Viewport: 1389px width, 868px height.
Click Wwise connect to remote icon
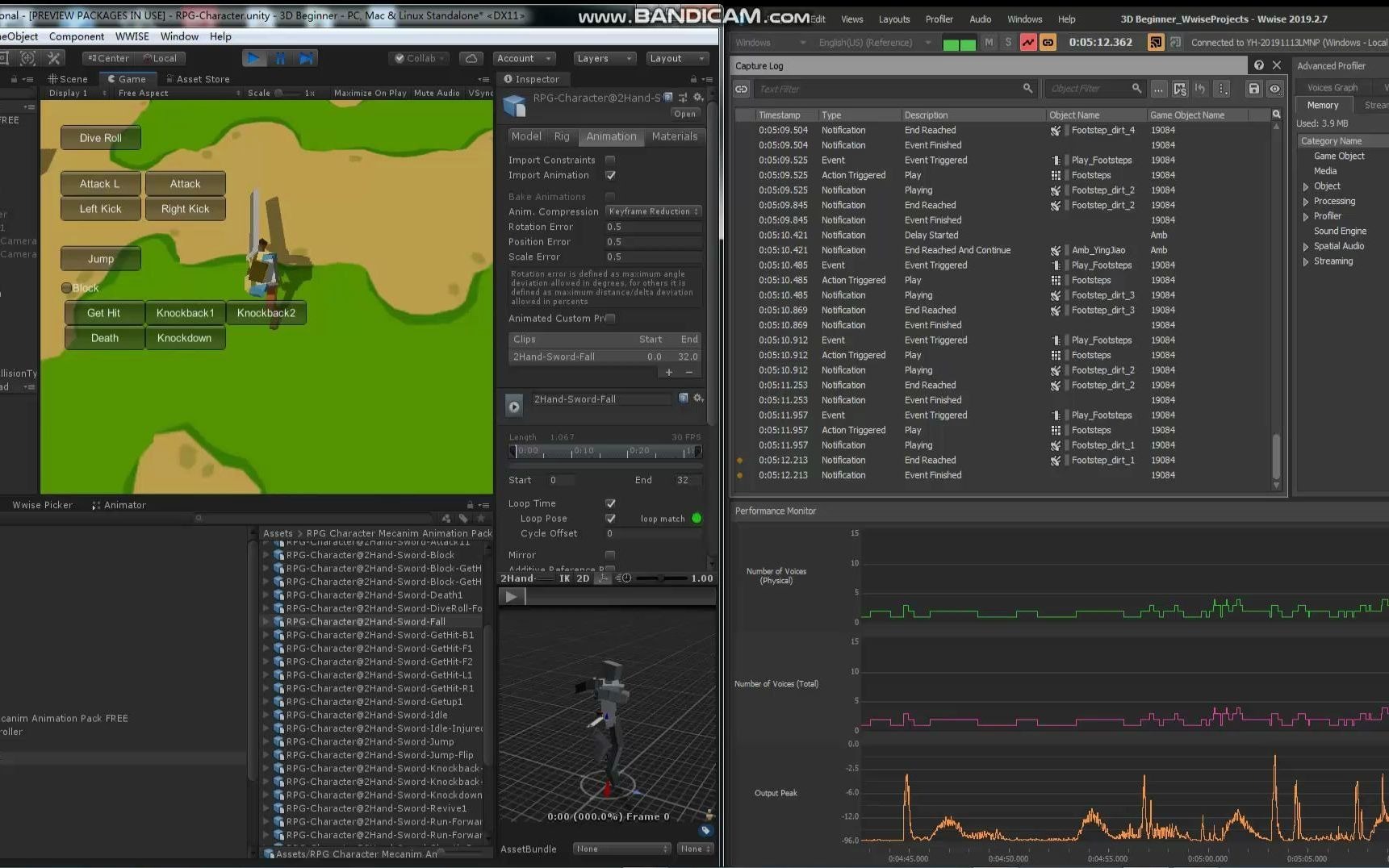click(x=1156, y=43)
